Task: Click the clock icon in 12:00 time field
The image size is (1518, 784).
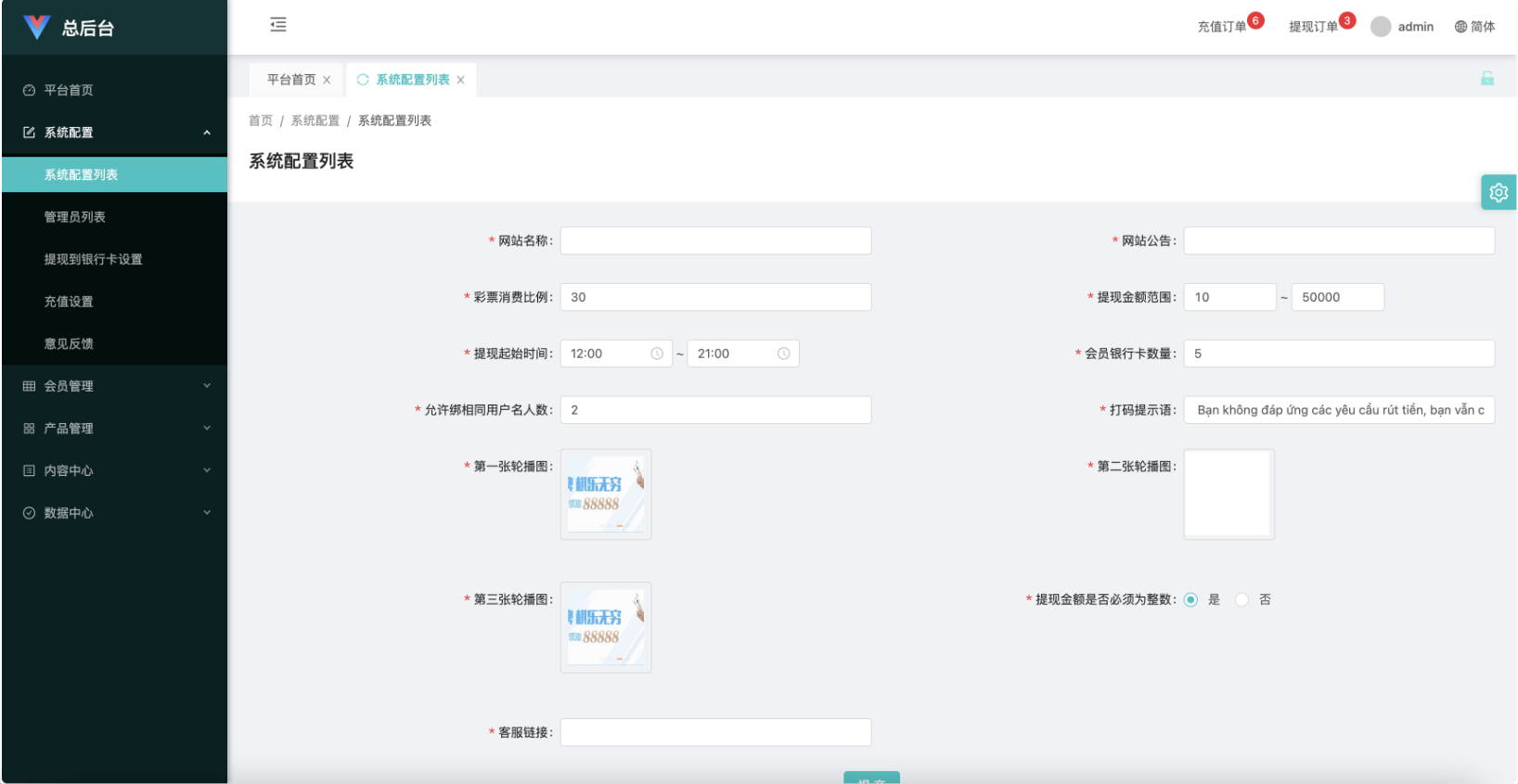Action: tap(657, 353)
